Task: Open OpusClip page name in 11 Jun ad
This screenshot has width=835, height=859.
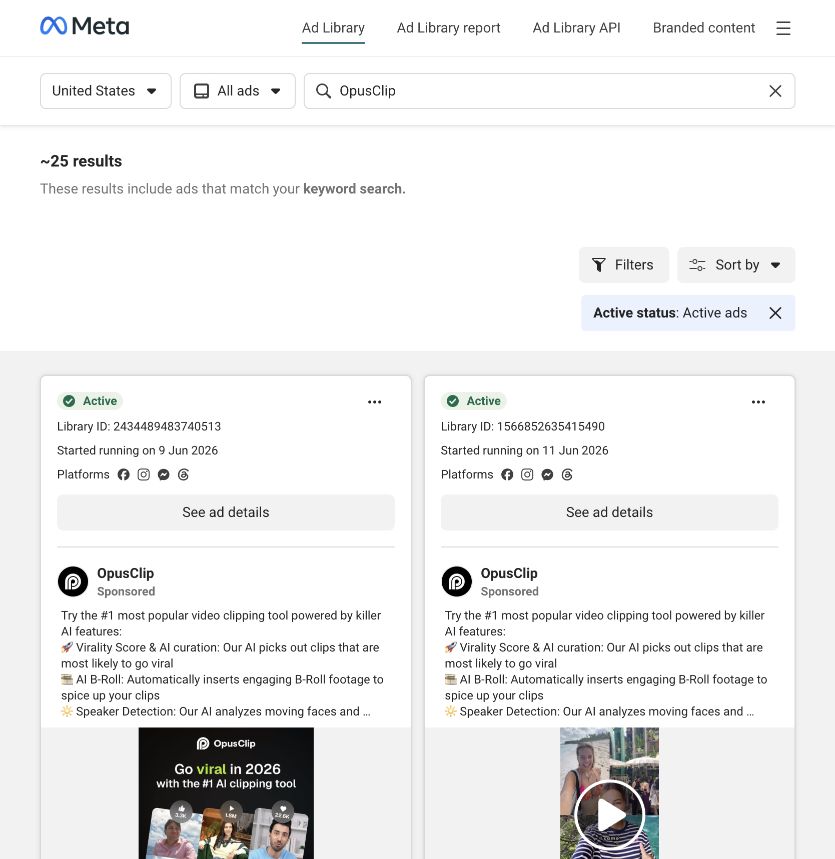Action: (x=509, y=574)
